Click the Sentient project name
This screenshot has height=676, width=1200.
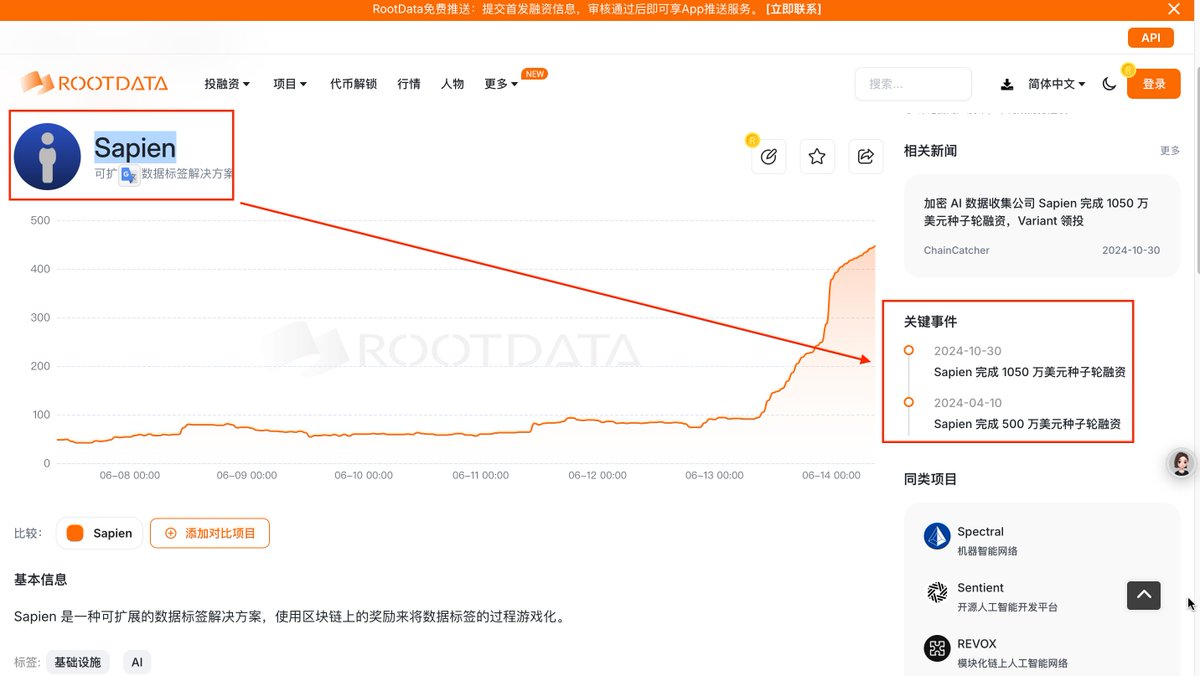(980, 588)
